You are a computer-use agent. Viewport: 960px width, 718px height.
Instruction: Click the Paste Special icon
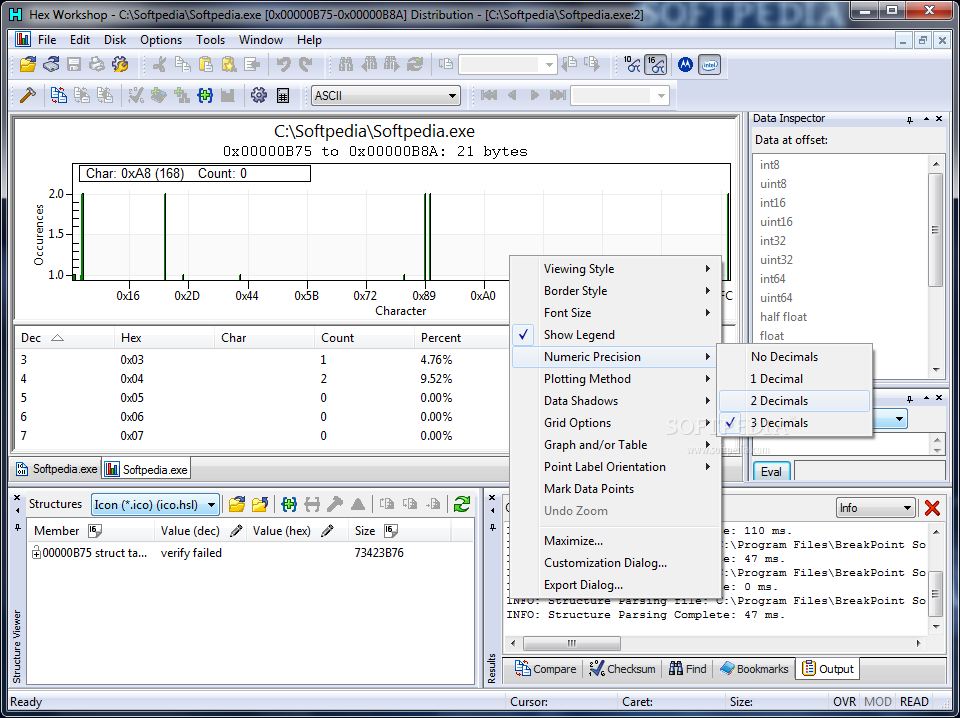coord(229,64)
